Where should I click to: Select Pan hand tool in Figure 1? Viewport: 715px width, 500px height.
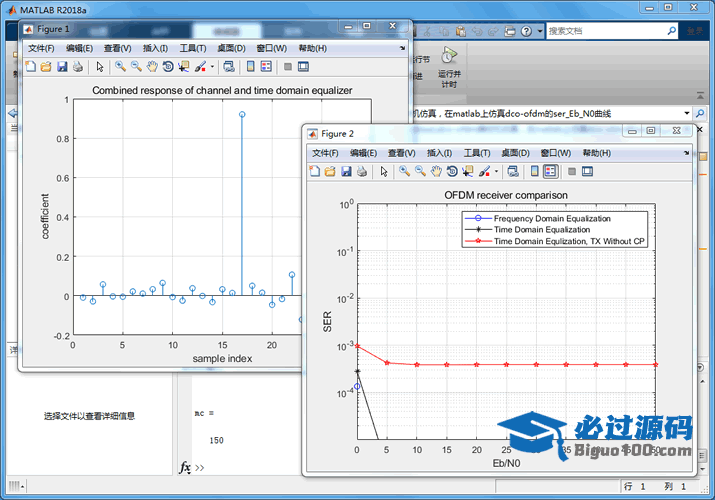(152, 67)
